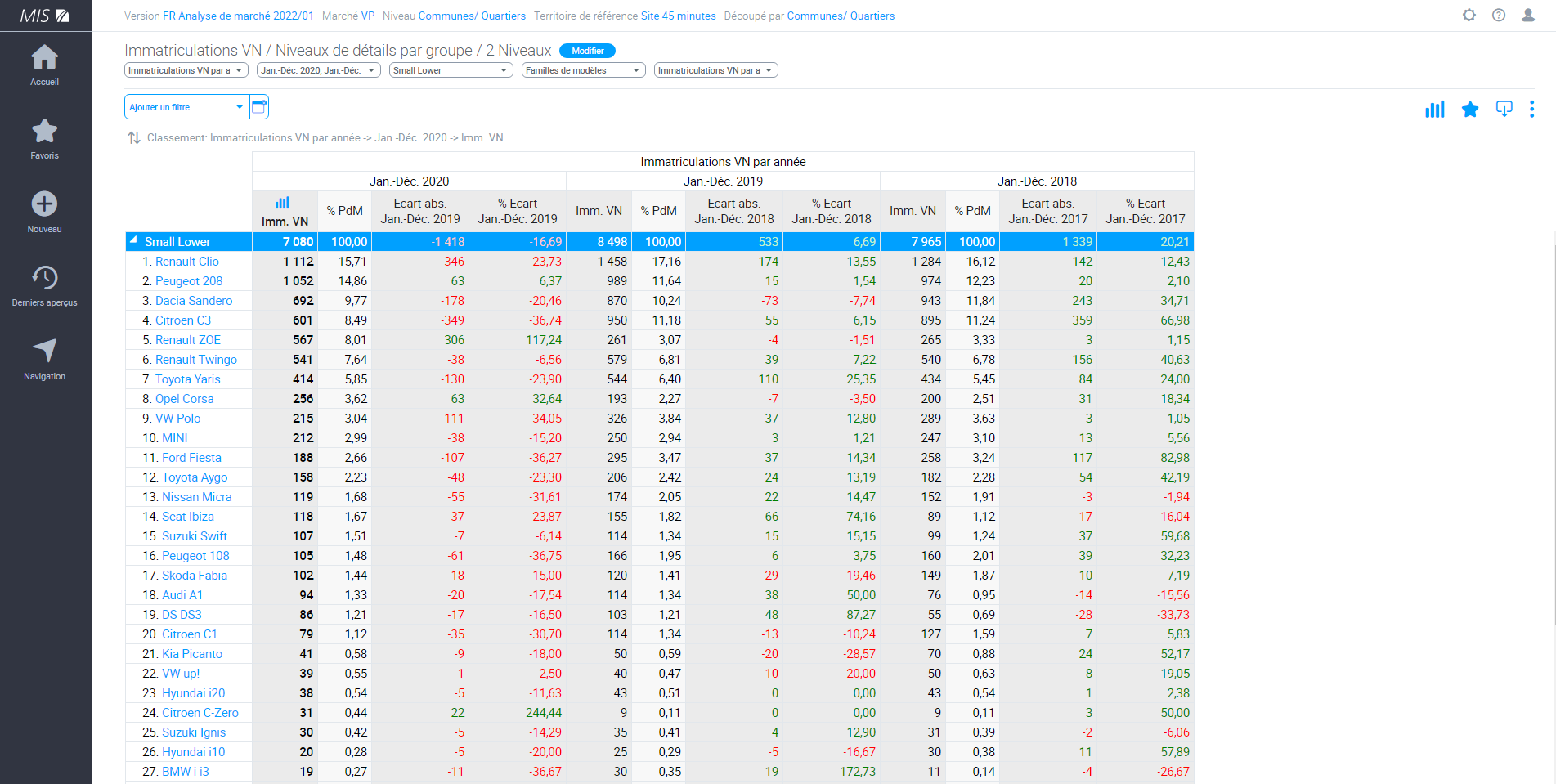The width and height of the screenshot is (1556, 784).
Task: Open the Accueil home icon
Action: [x=44, y=58]
